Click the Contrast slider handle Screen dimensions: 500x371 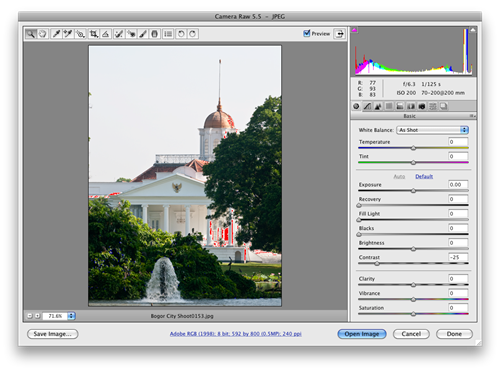click(377, 264)
